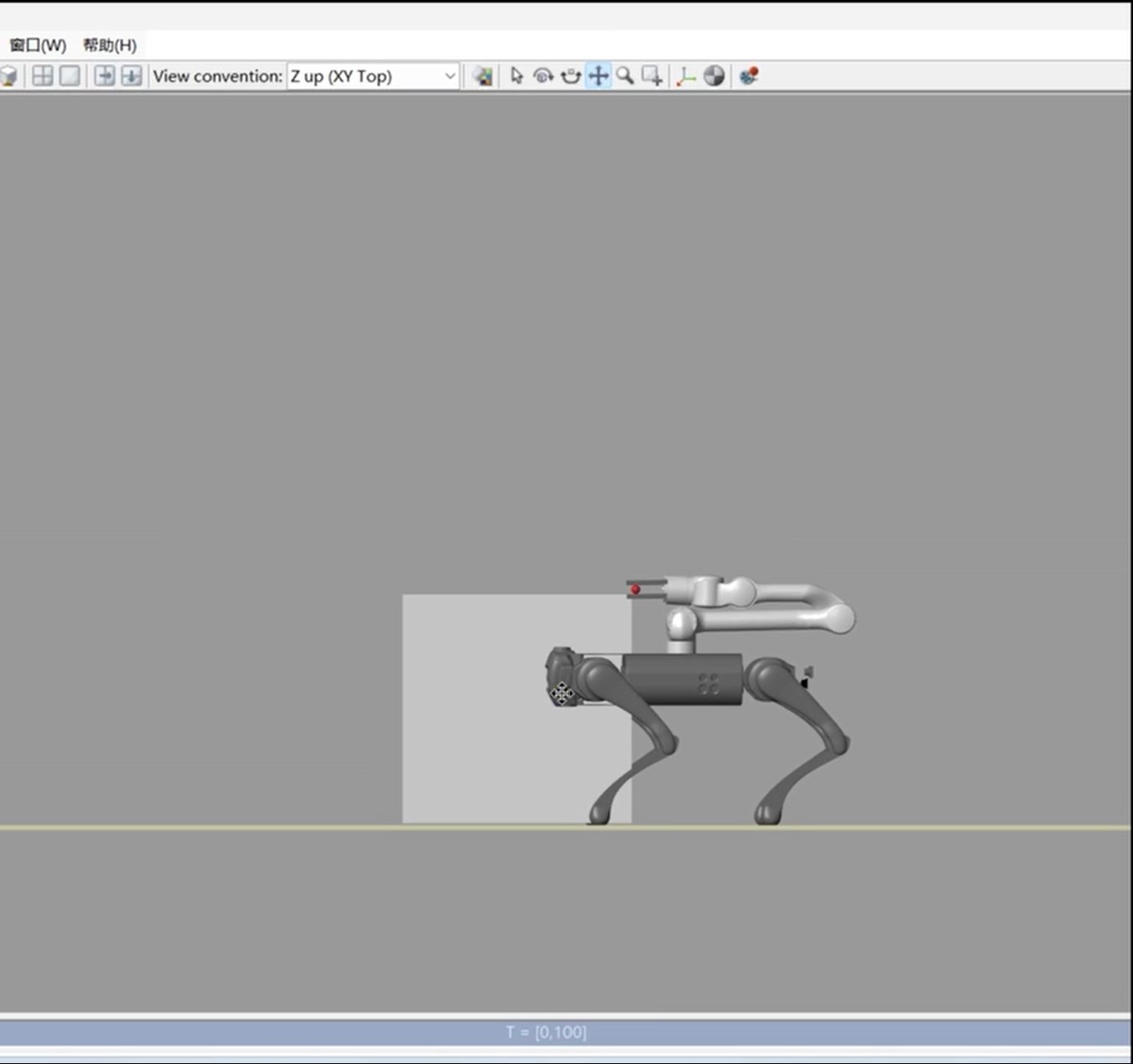
Task: Toggle center of mass marker display
Action: pyautogui.click(x=714, y=76)
